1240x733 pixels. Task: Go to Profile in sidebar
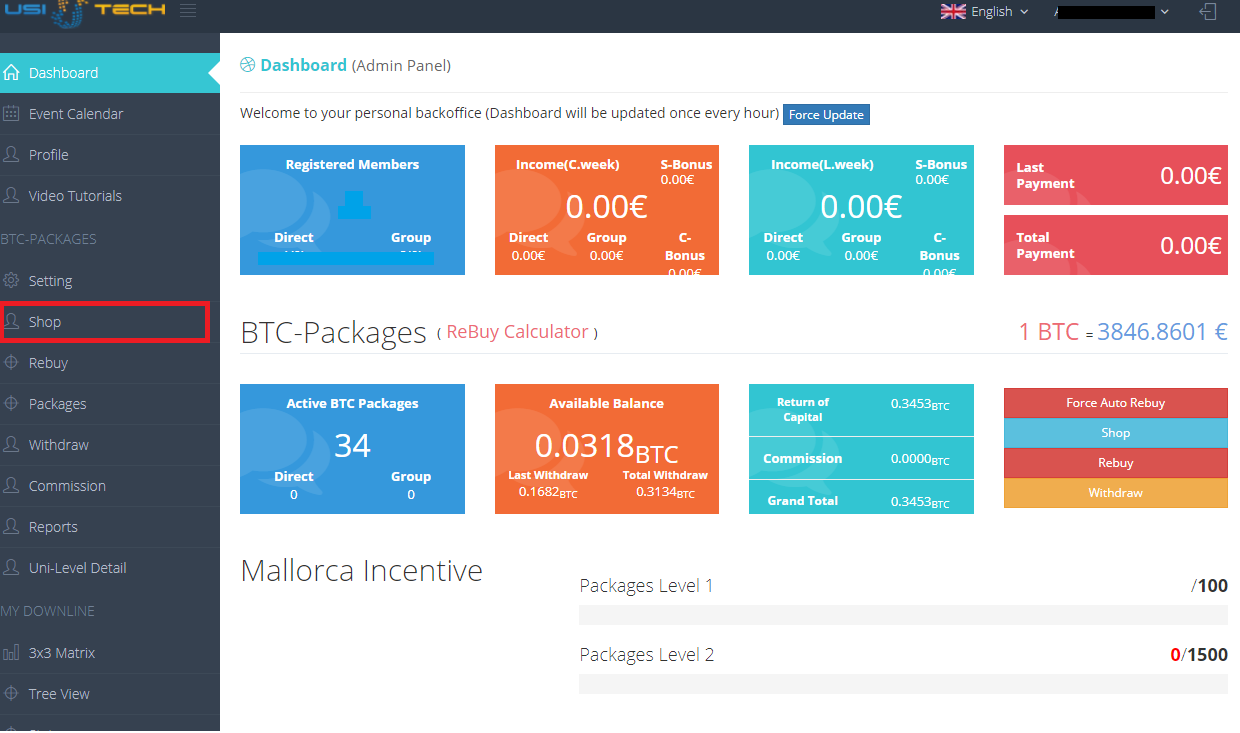click(x=110, y=155)
